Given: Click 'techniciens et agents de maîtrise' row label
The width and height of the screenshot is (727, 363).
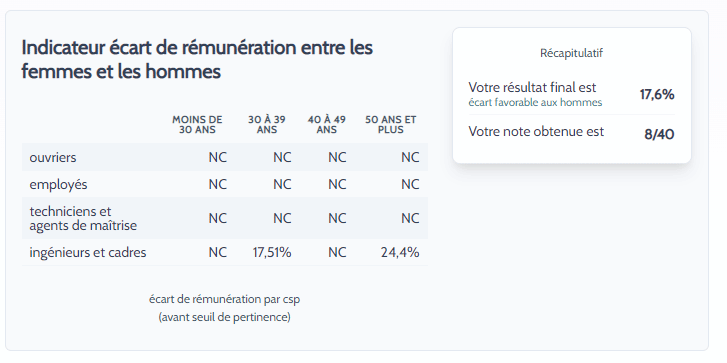Looking at the screenshot, I should [83, 218].
